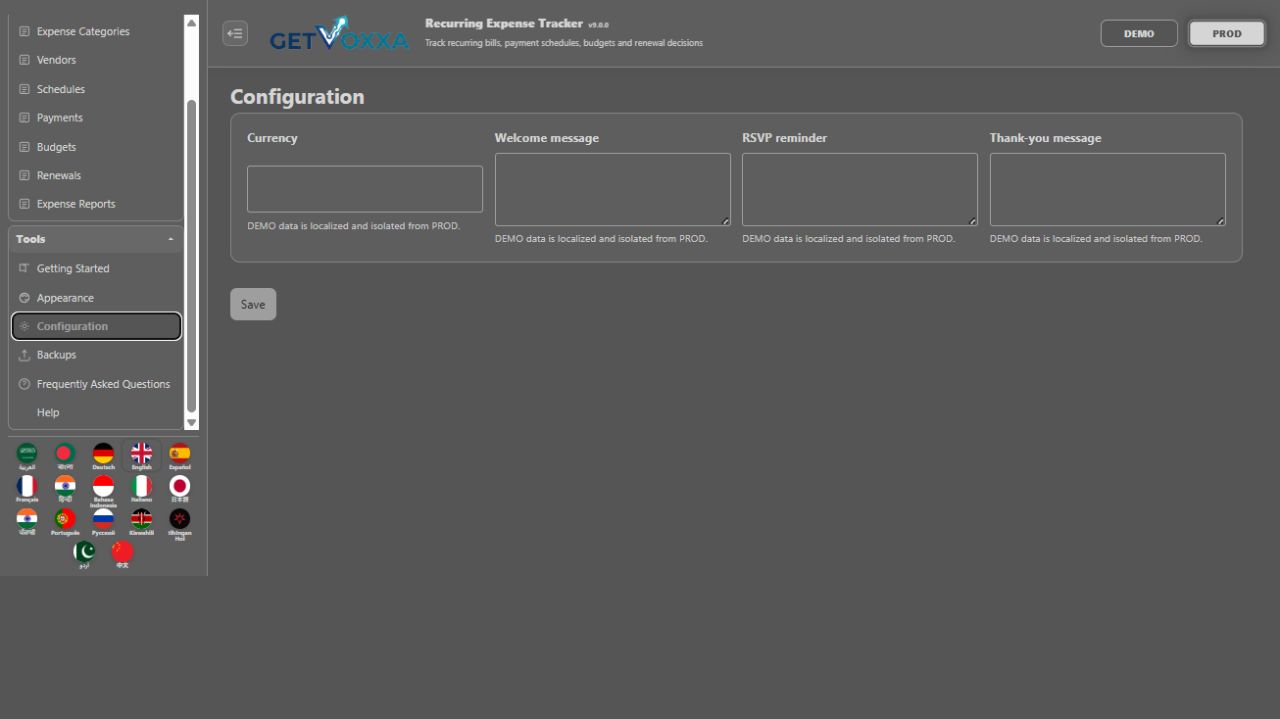Image resolution: width=1280 pixels, height=719 pixels.
Task: Click the sidebar scrollbar up arrow
Action: [x=192, y=22]
